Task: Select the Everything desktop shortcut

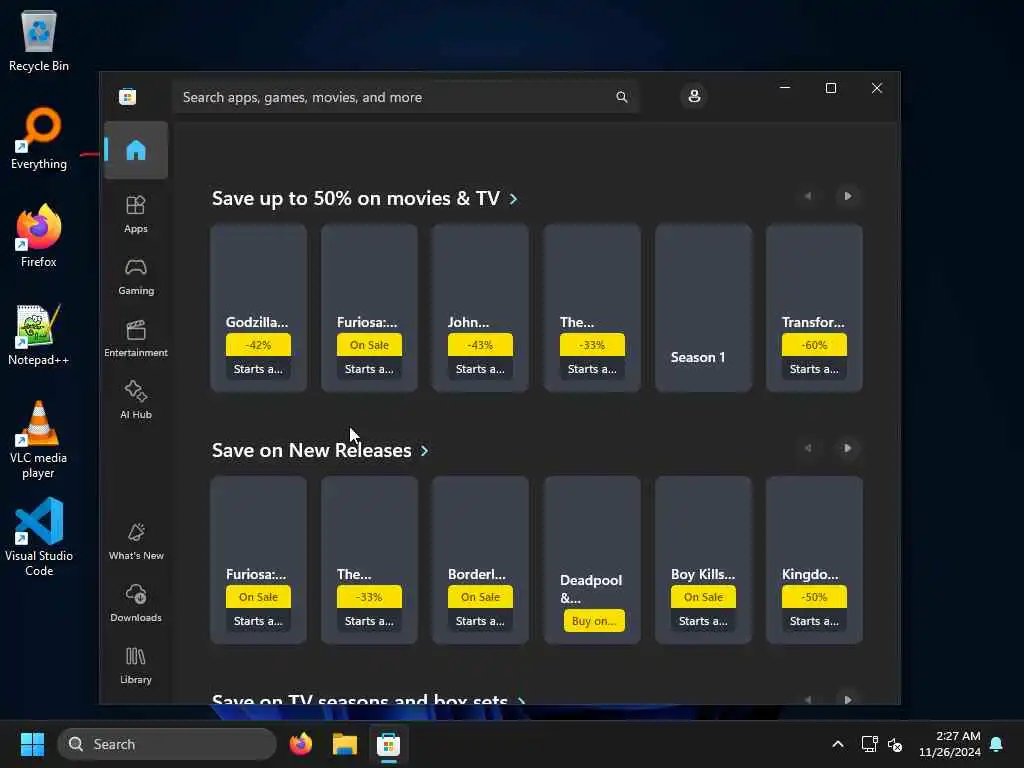Action: (39, 138)
